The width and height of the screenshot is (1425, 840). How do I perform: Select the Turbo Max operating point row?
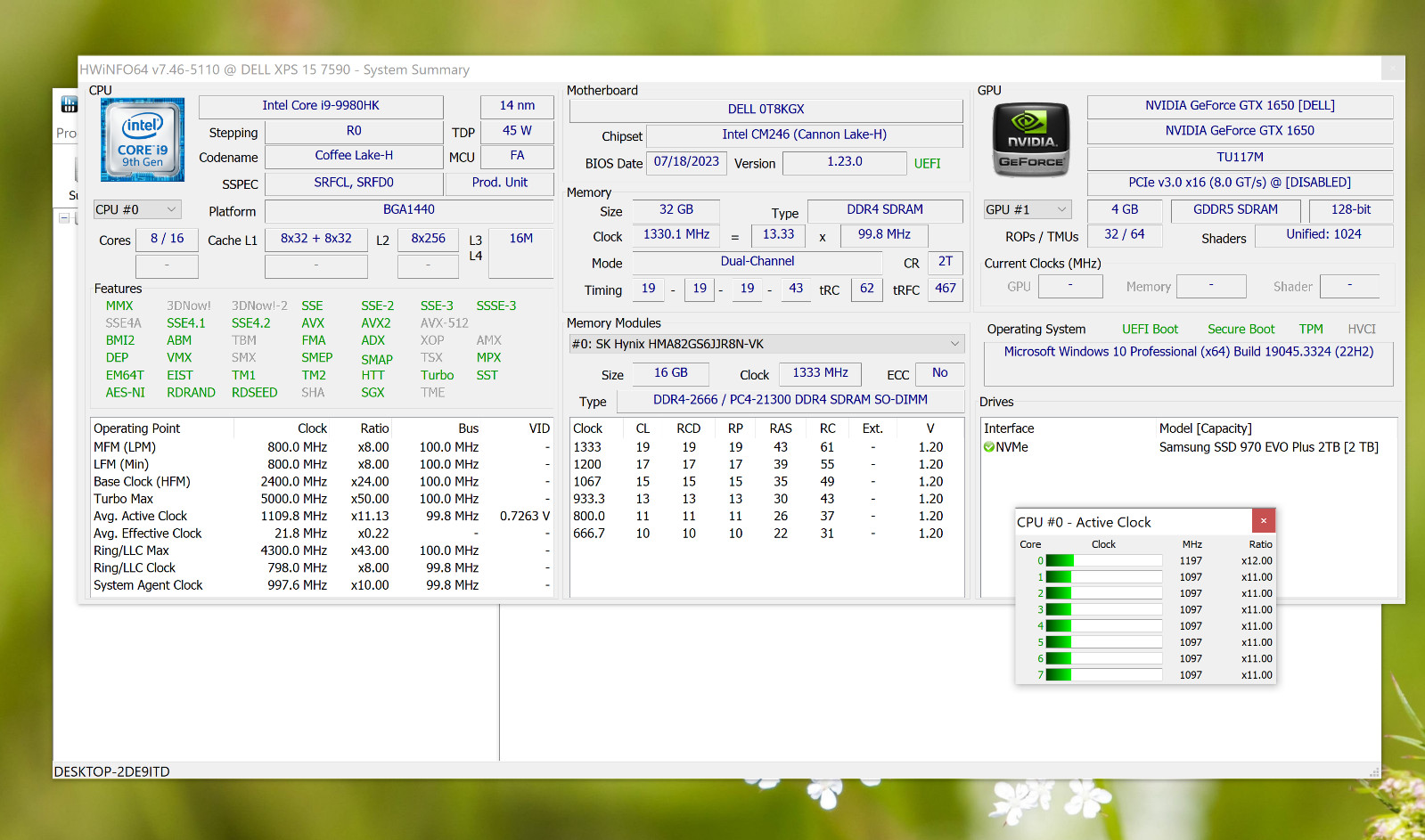point(322,499)
